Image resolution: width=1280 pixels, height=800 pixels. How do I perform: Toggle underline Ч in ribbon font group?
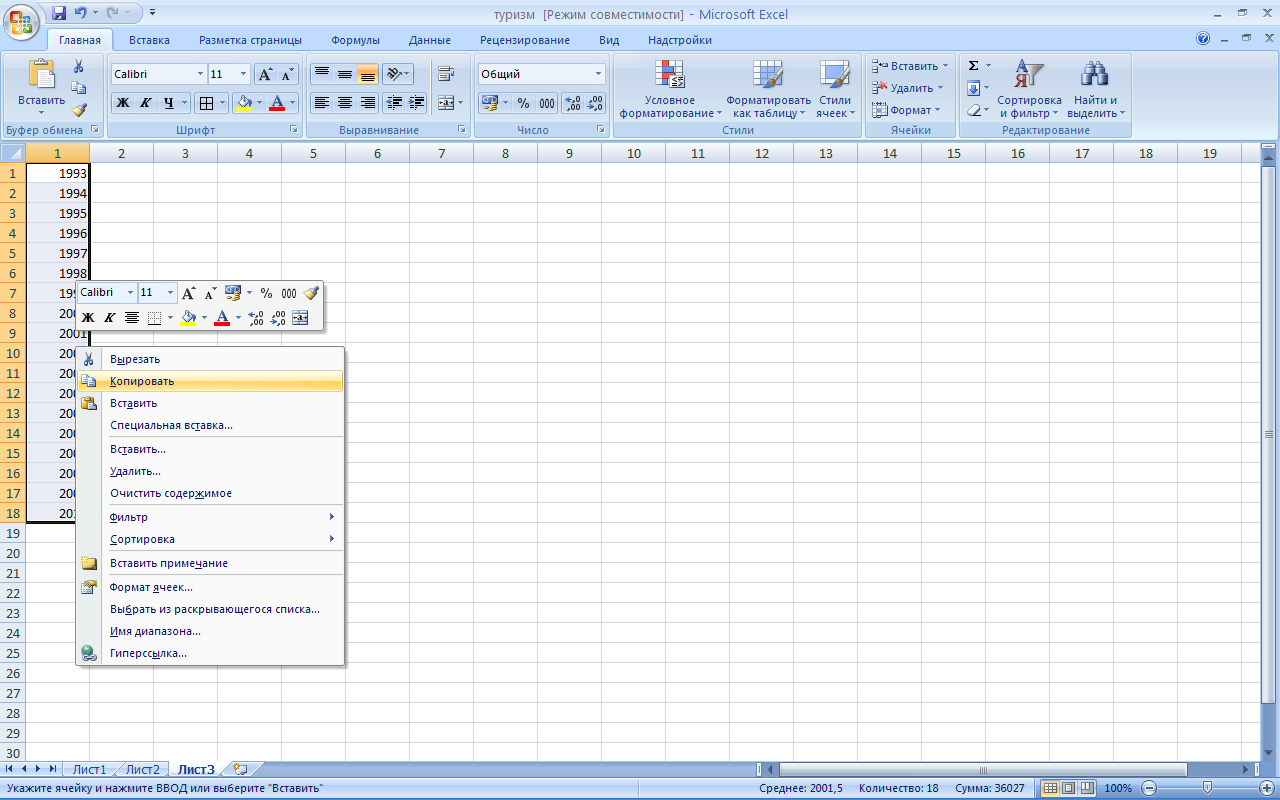169,103
